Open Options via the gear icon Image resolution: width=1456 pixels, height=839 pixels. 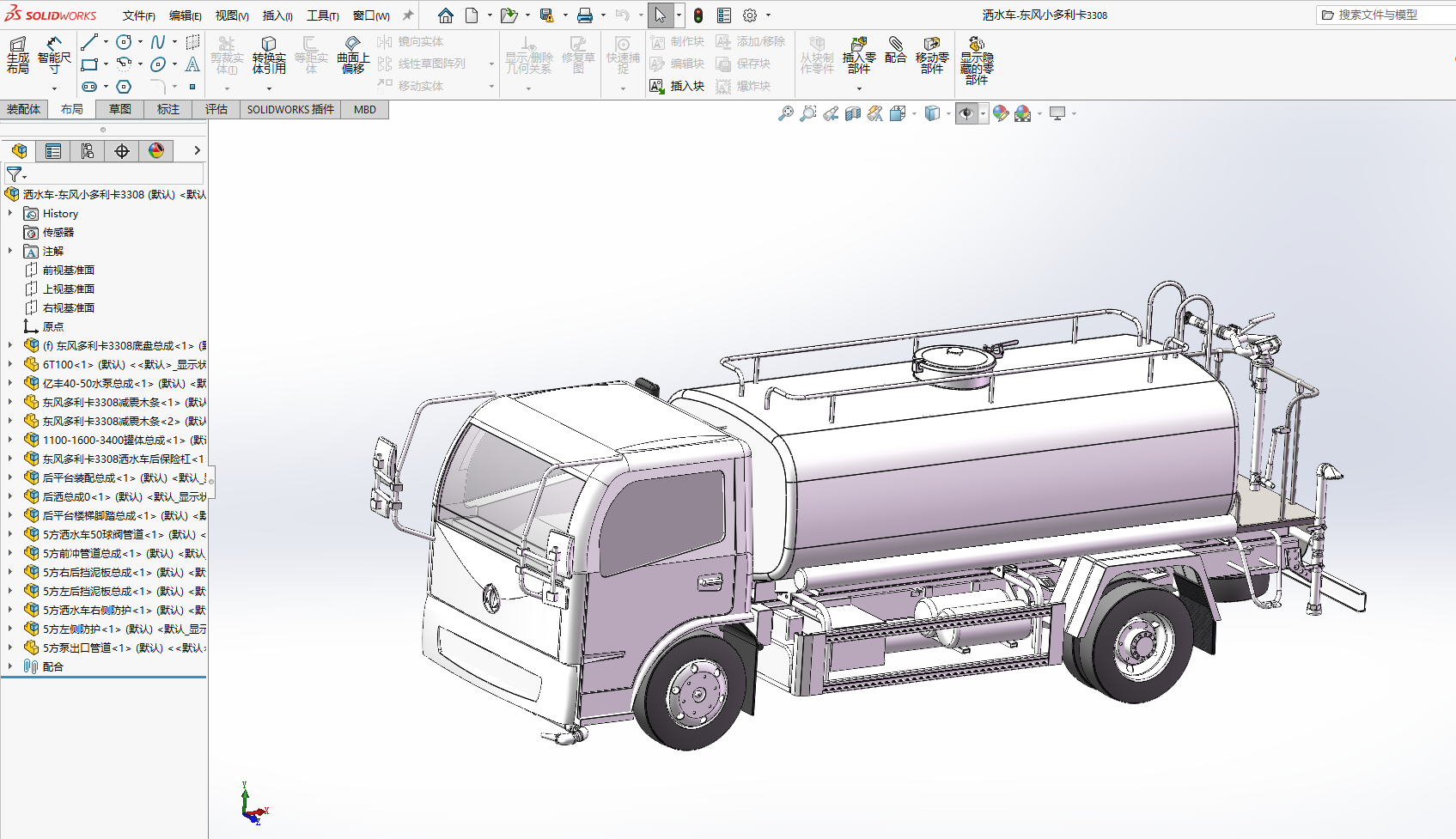tap(749, 15)
